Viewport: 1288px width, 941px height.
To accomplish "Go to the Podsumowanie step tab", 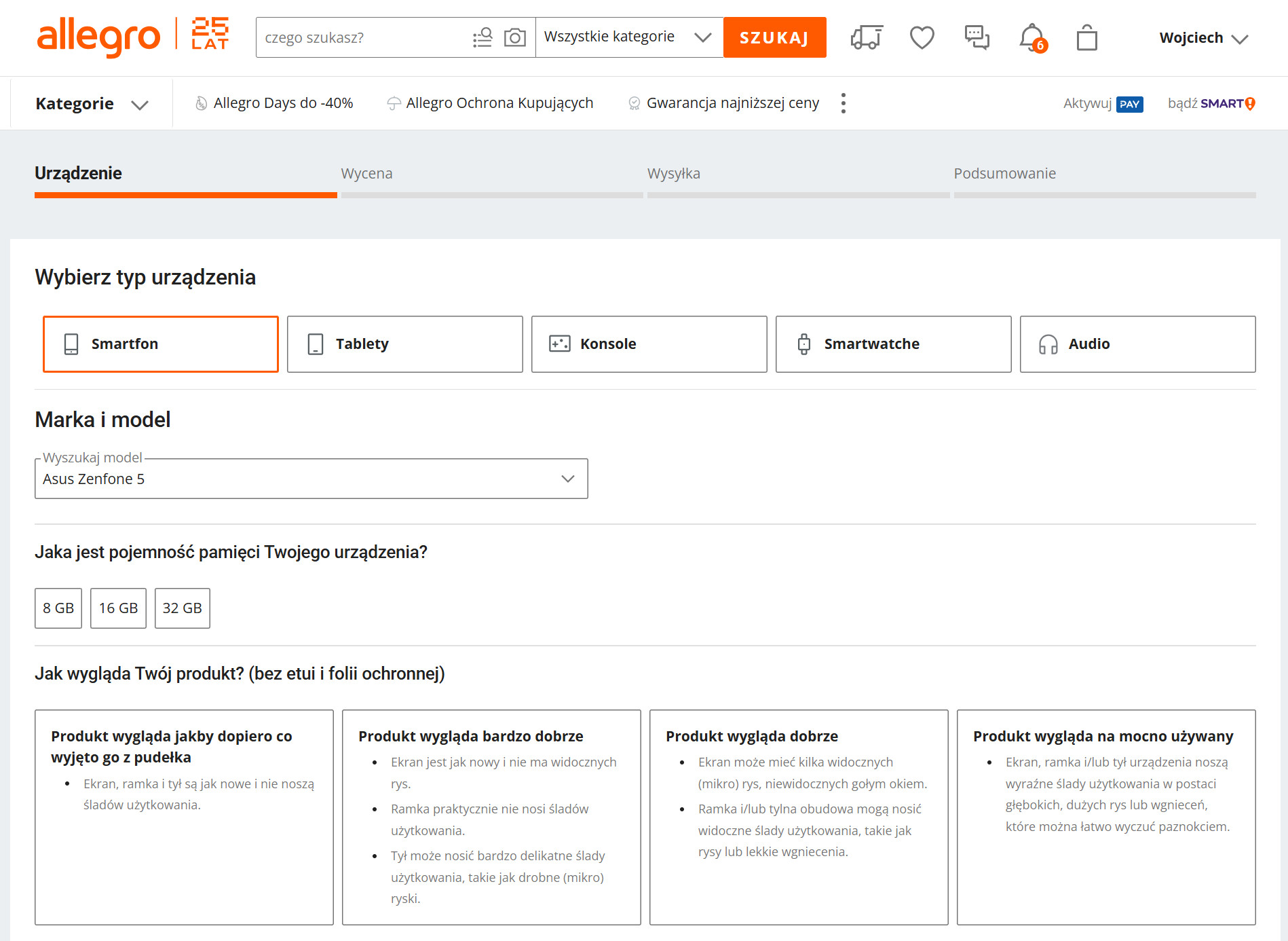I will click(x=1004, y=174).
